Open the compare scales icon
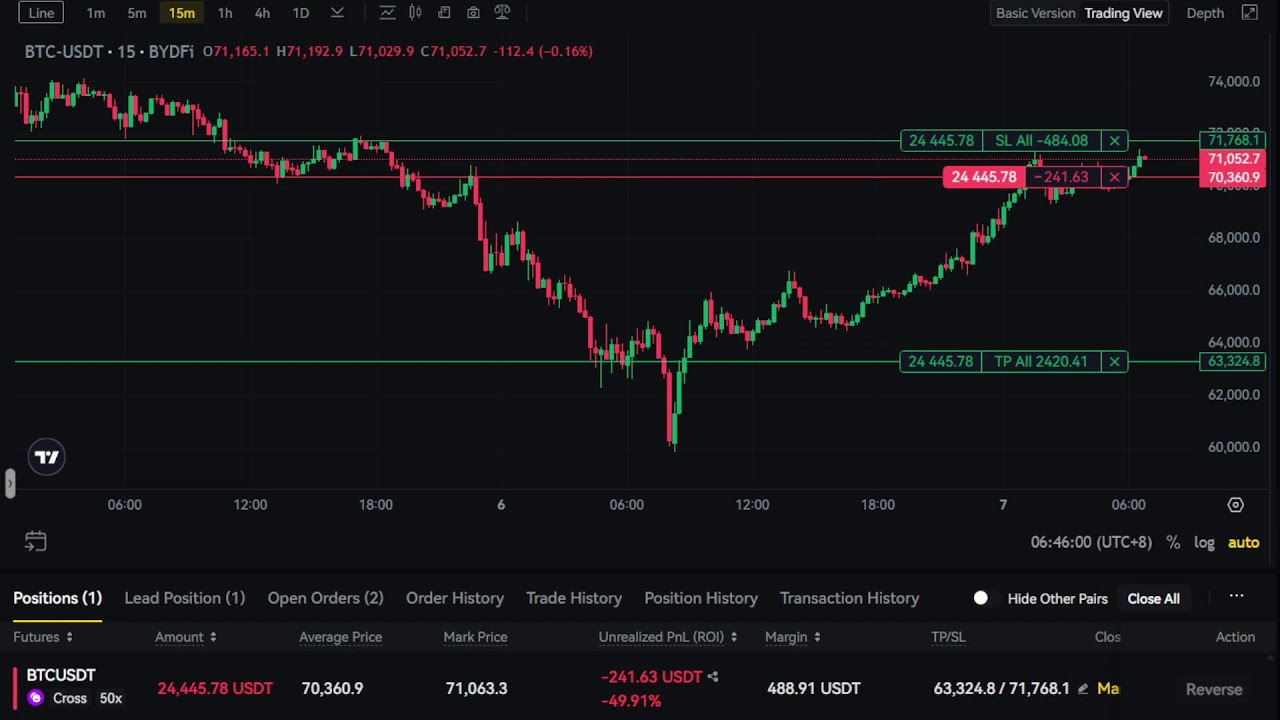Viewport: 1280px width, 720px height. (502, 13)
